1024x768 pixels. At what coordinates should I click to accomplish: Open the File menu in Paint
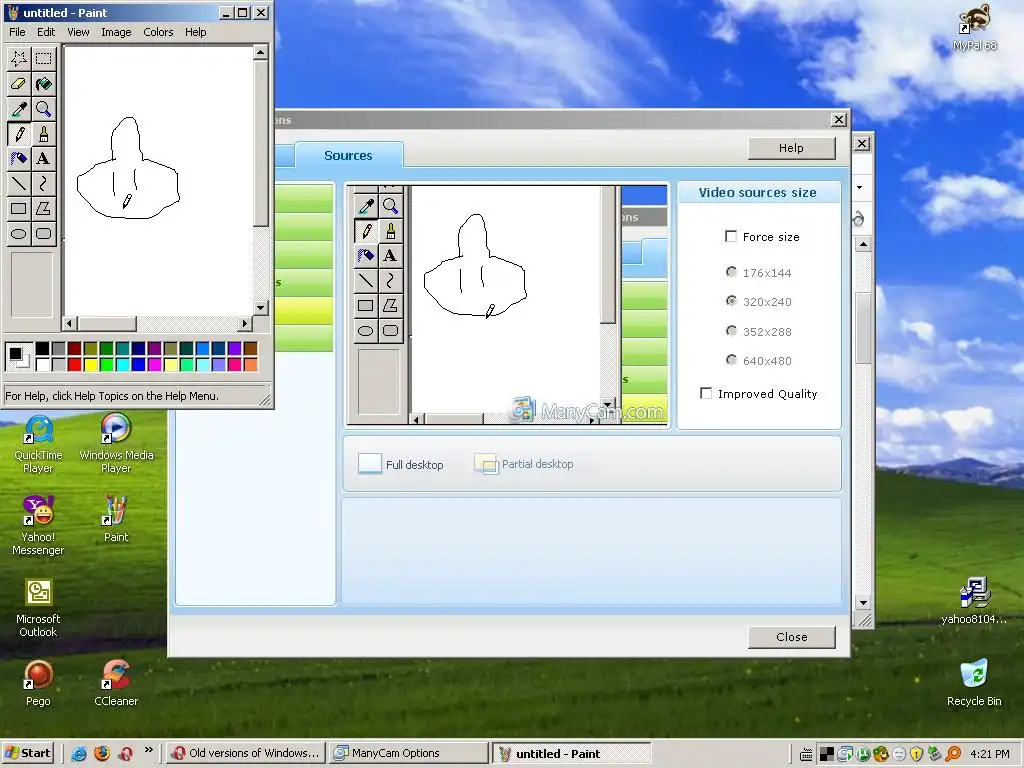tap(17, 32)
